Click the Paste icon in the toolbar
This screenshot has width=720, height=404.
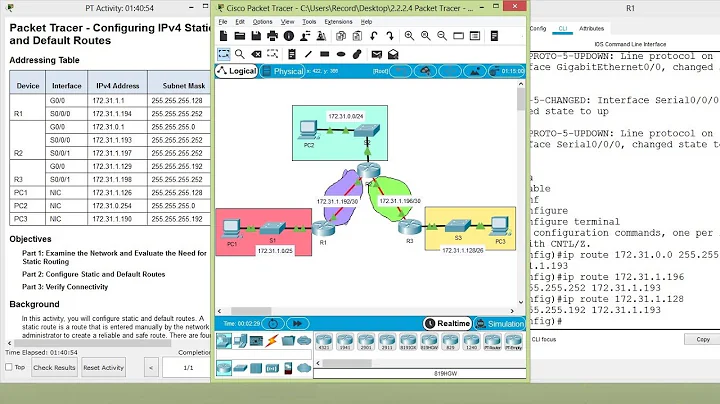coord(357,36)
